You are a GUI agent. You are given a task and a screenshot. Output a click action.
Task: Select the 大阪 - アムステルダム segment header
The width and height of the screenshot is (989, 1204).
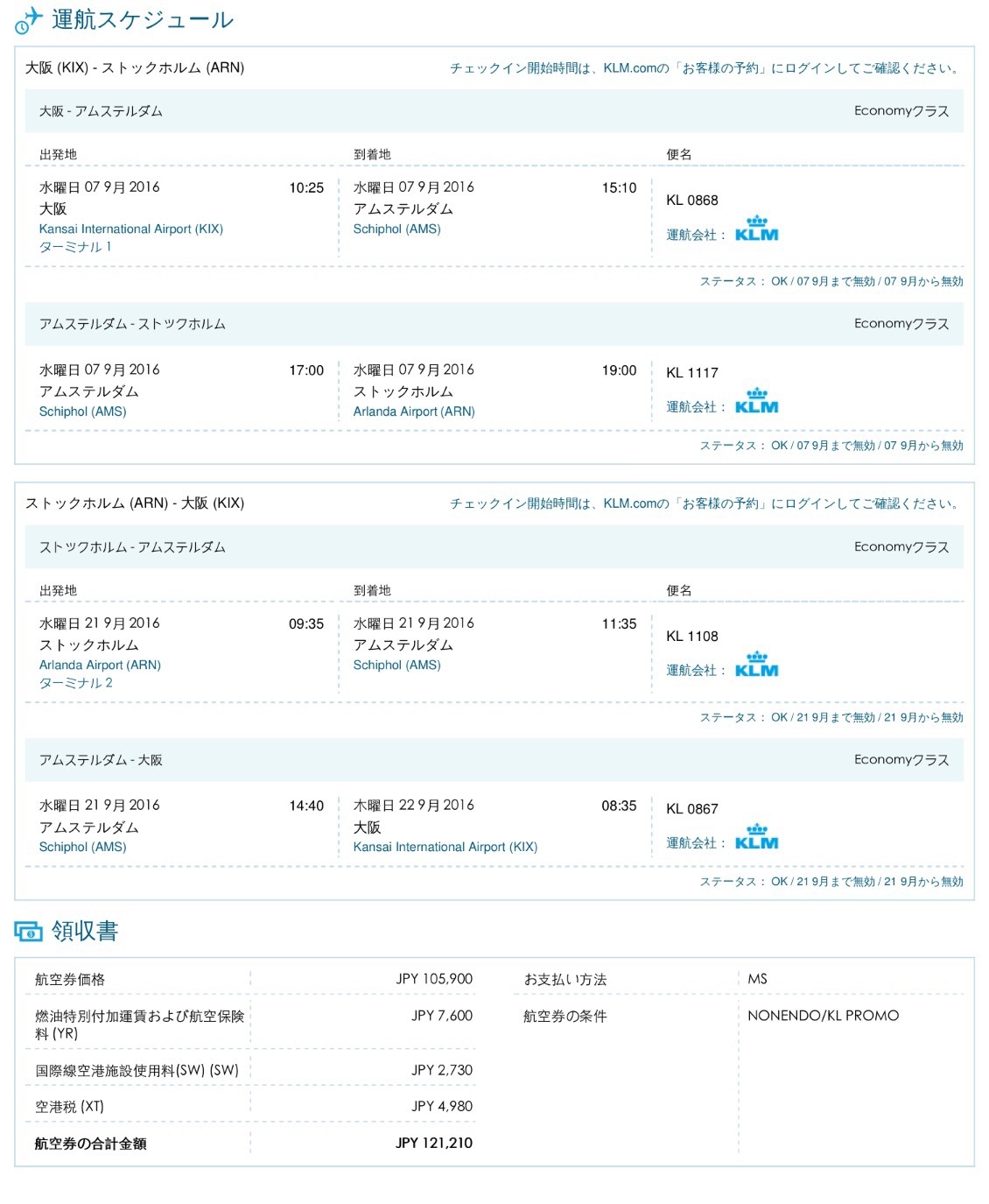[494, 111]
